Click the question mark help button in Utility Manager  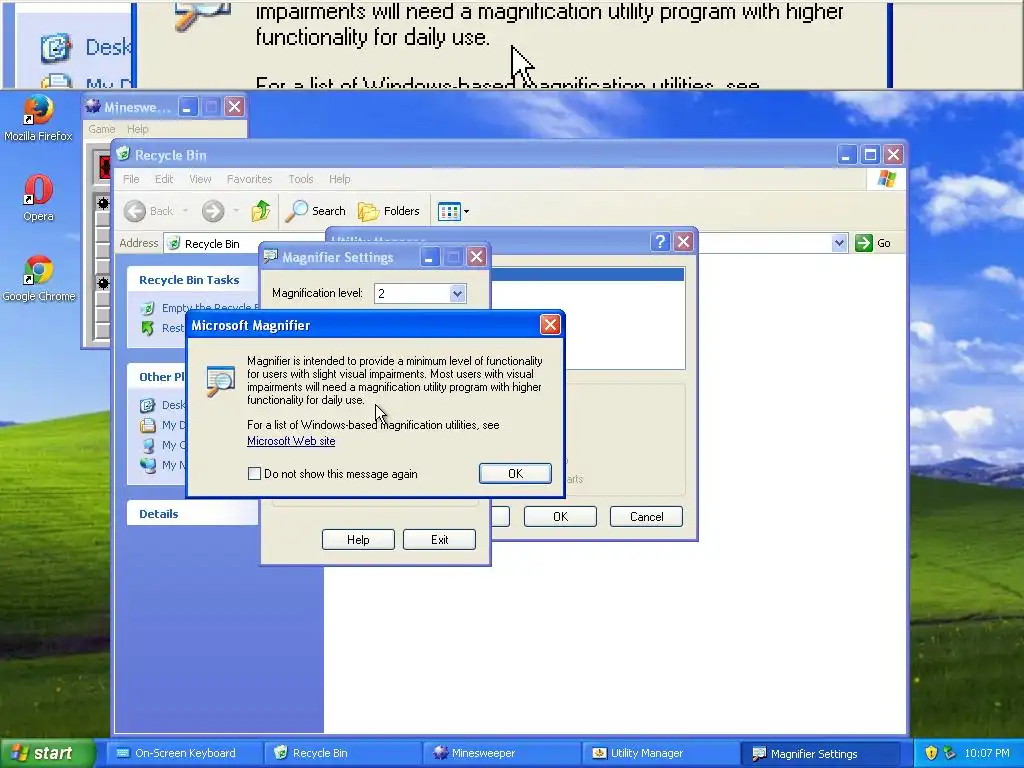660,242
